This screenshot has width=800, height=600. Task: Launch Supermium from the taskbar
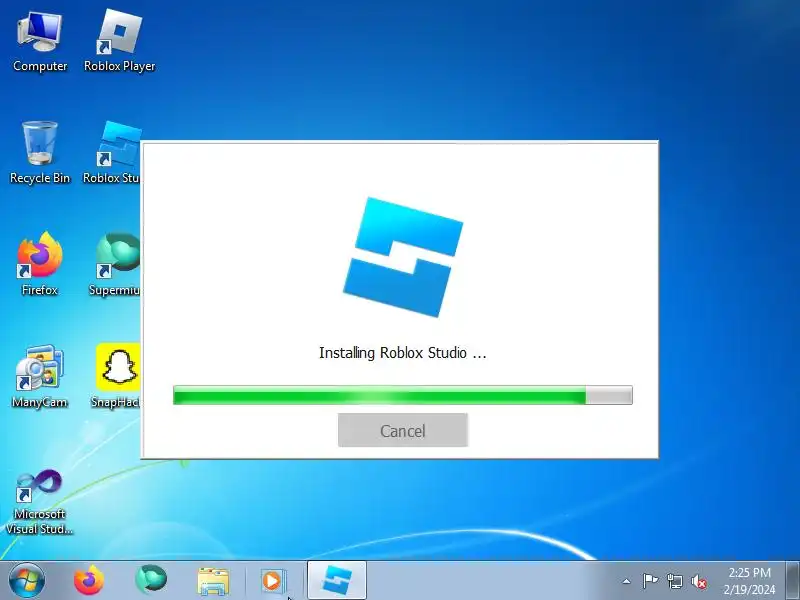coord(151,581)
